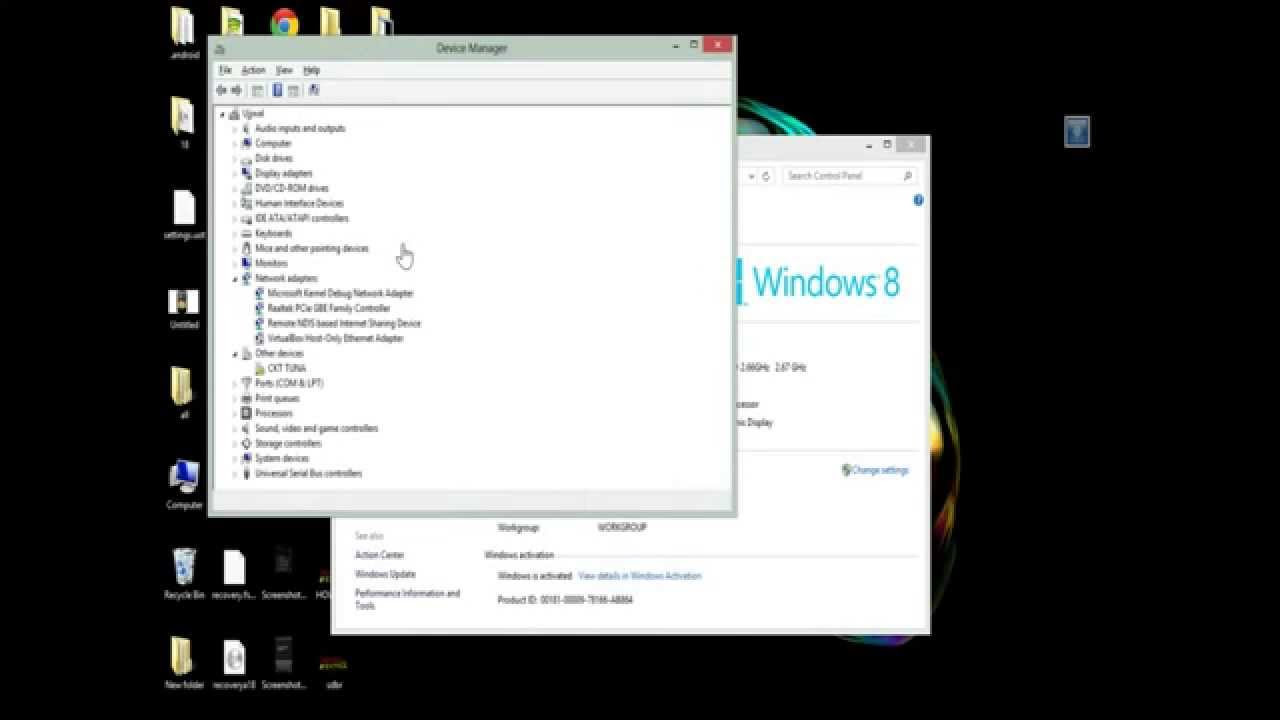Viewport: 1280px width, 720px height.
Task: Click the Scan for hardware changes toolbar icon
Action: 314,90
